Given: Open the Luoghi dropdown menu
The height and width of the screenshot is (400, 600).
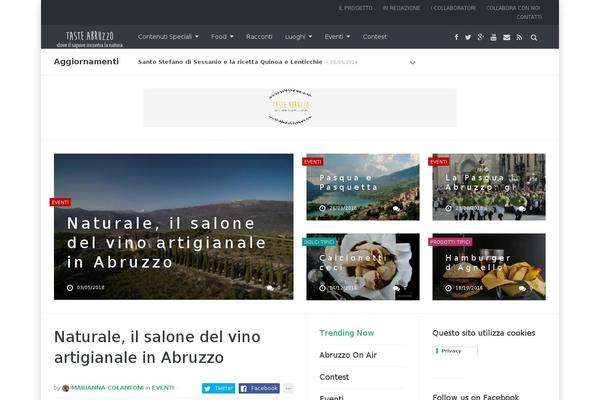Looking at the screenshot, I should (x=298, y=37).
